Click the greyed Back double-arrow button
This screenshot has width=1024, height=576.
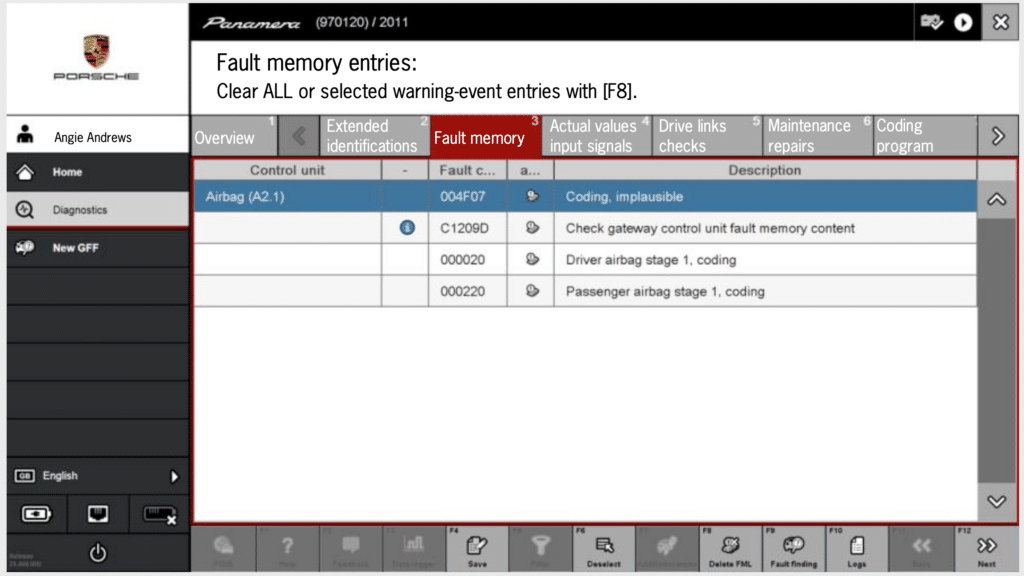coord(921,549)
